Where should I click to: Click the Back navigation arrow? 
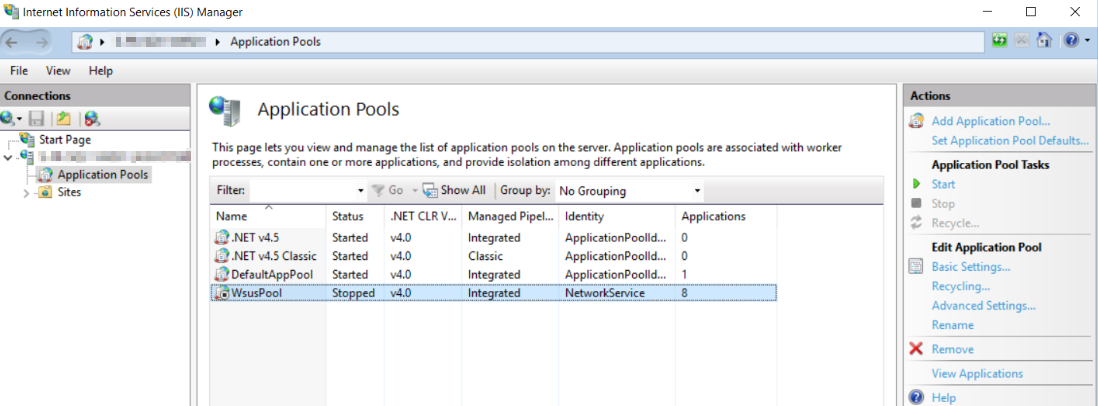(x=13, y=42)
